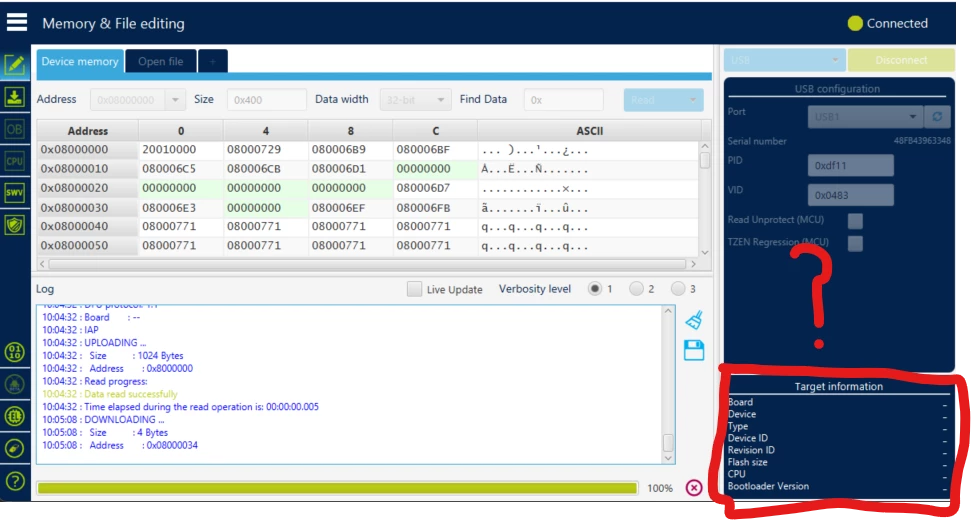This screenshot has height=520, width=971.
Task: Expand the Address dropdown arrow
Action: click(175, 100)
